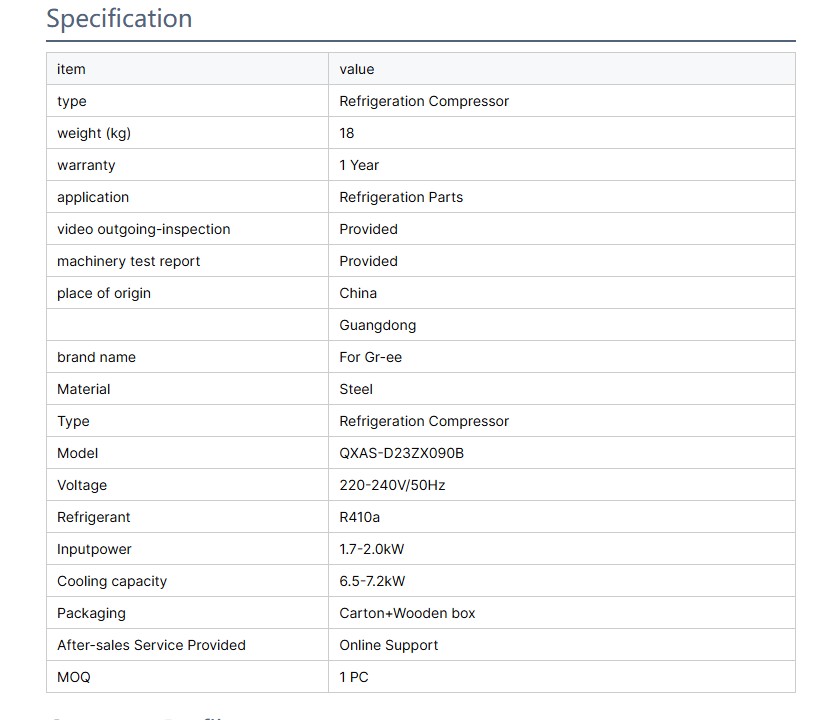Select the China place of origin value
The height and width of the screenshot is (720, 823).
358,293
